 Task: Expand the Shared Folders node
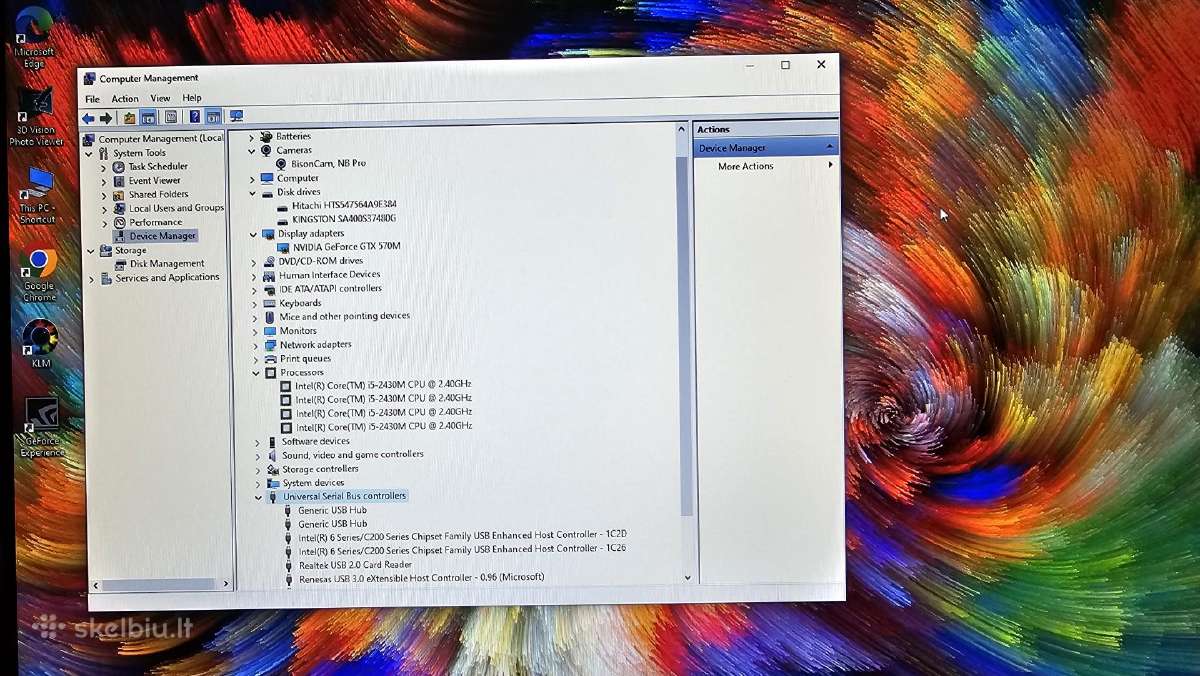click(103, 195)
